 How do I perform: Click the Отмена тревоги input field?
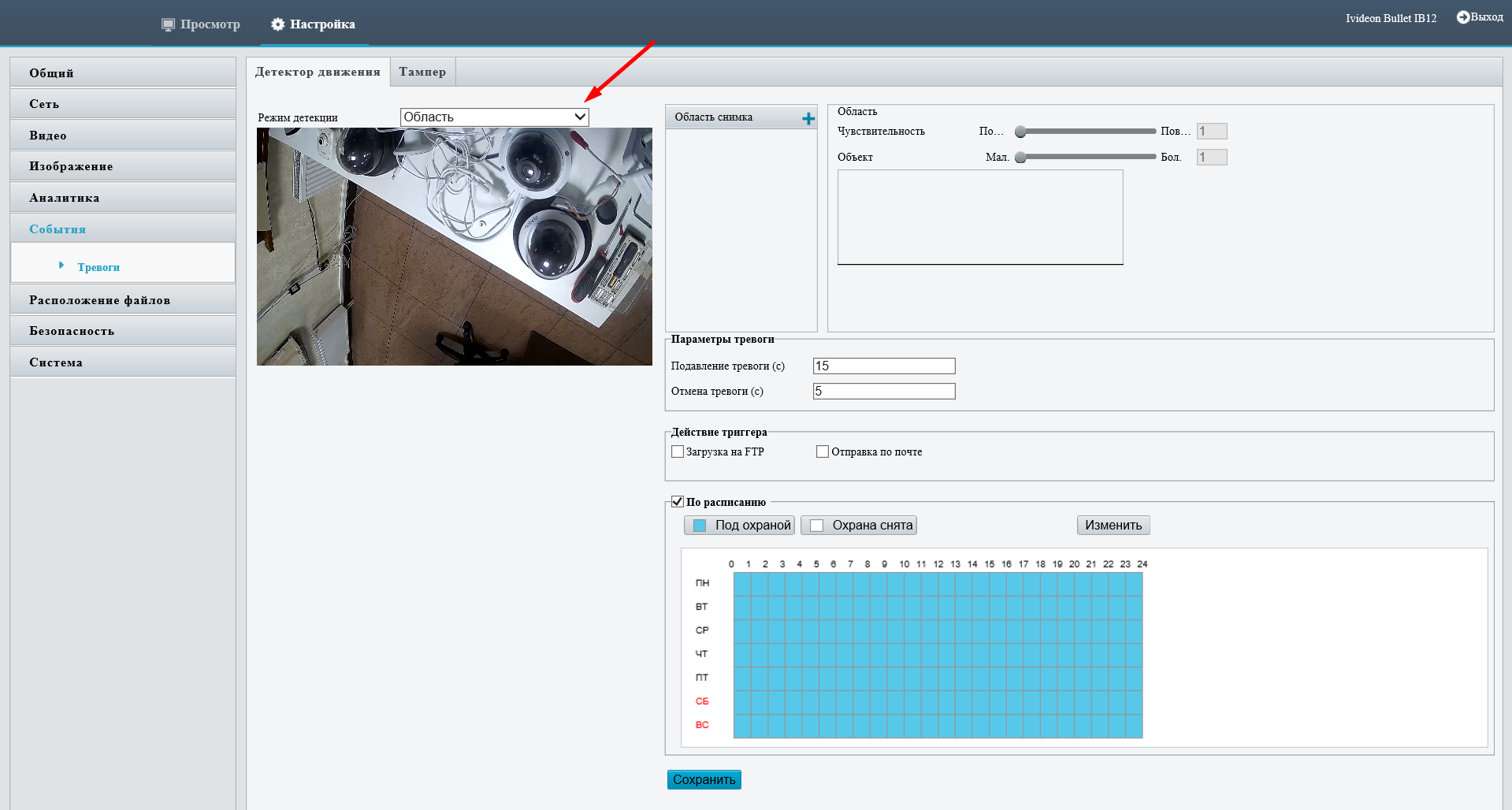coord(884,392)
